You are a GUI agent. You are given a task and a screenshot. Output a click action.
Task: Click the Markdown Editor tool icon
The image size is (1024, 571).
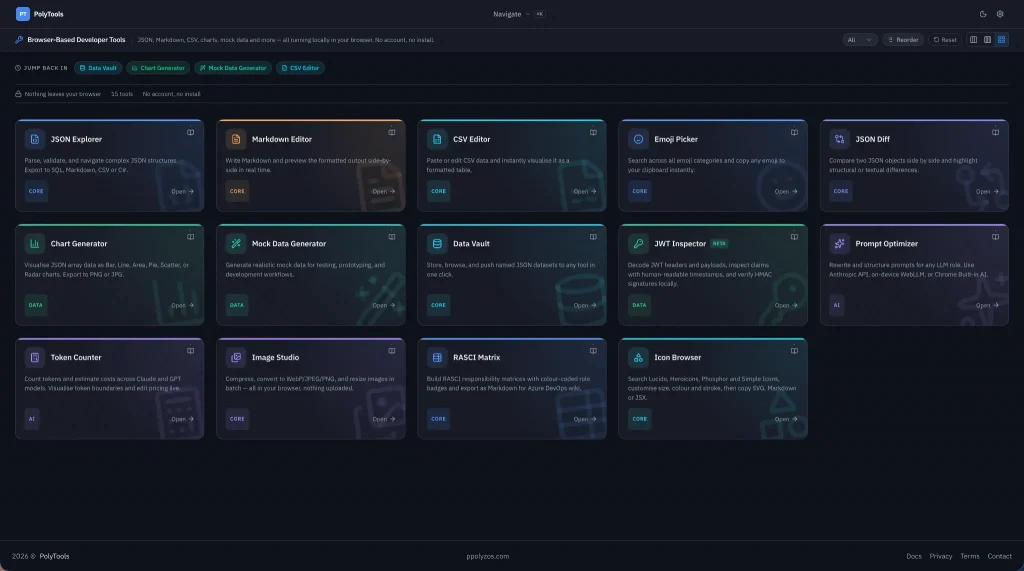(236, 139)
